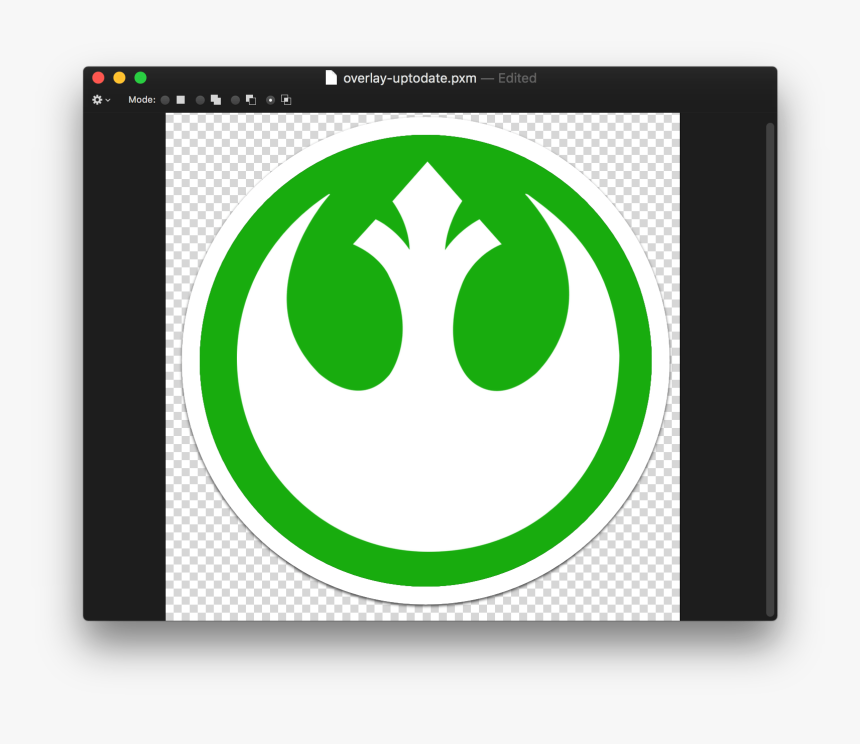Screen dimensions: 860x744
Task: Click the document proxy icon in title bar
Action: 331,78
